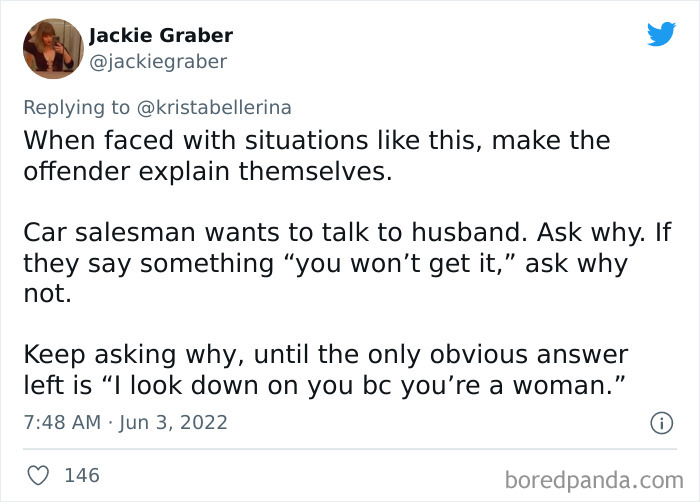Viewport: 700px width, 502px height.
Task: Click the 7:48 AM timestamp
Action: tap(62, 422)
